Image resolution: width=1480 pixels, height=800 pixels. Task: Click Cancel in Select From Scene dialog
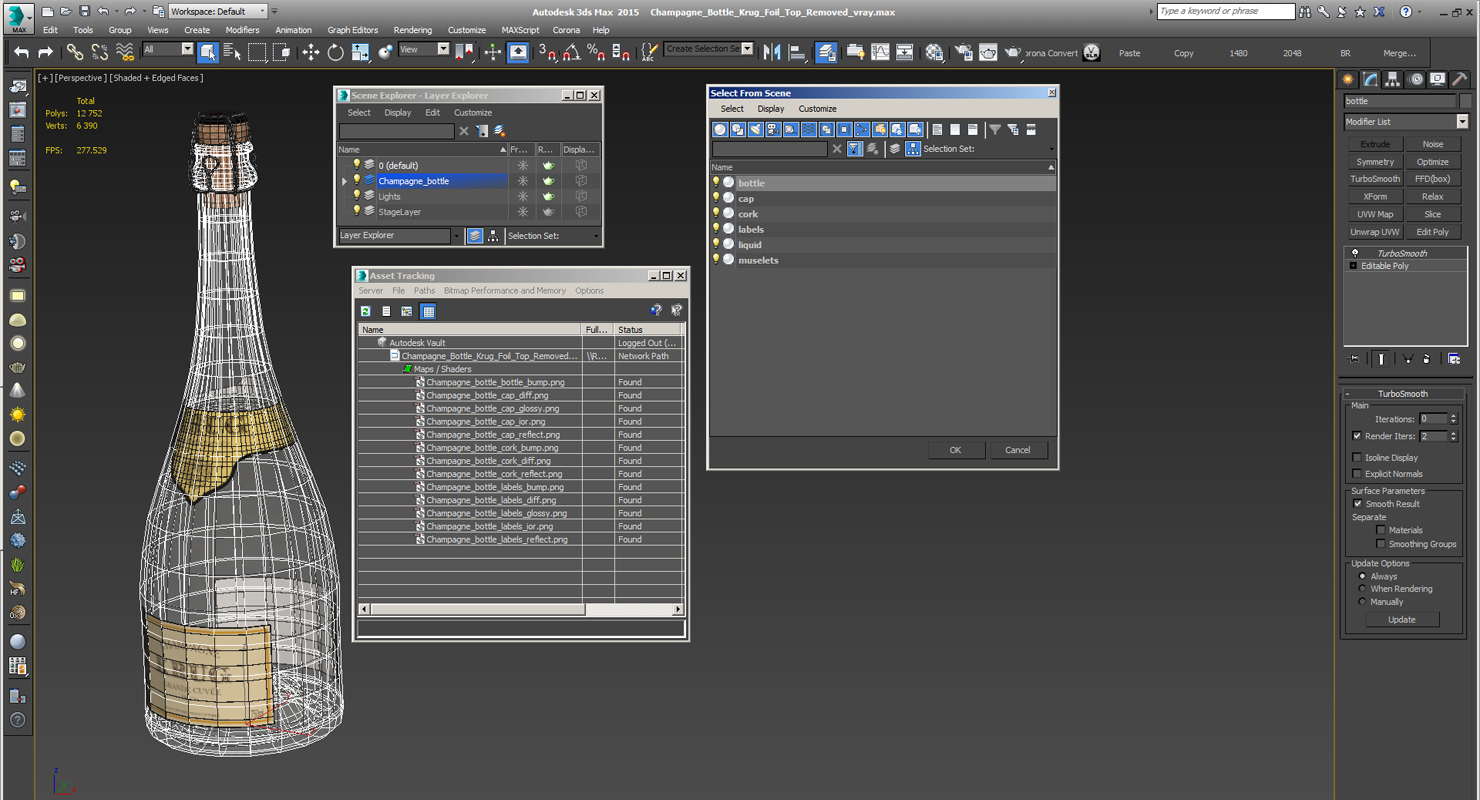point(1018,450)
